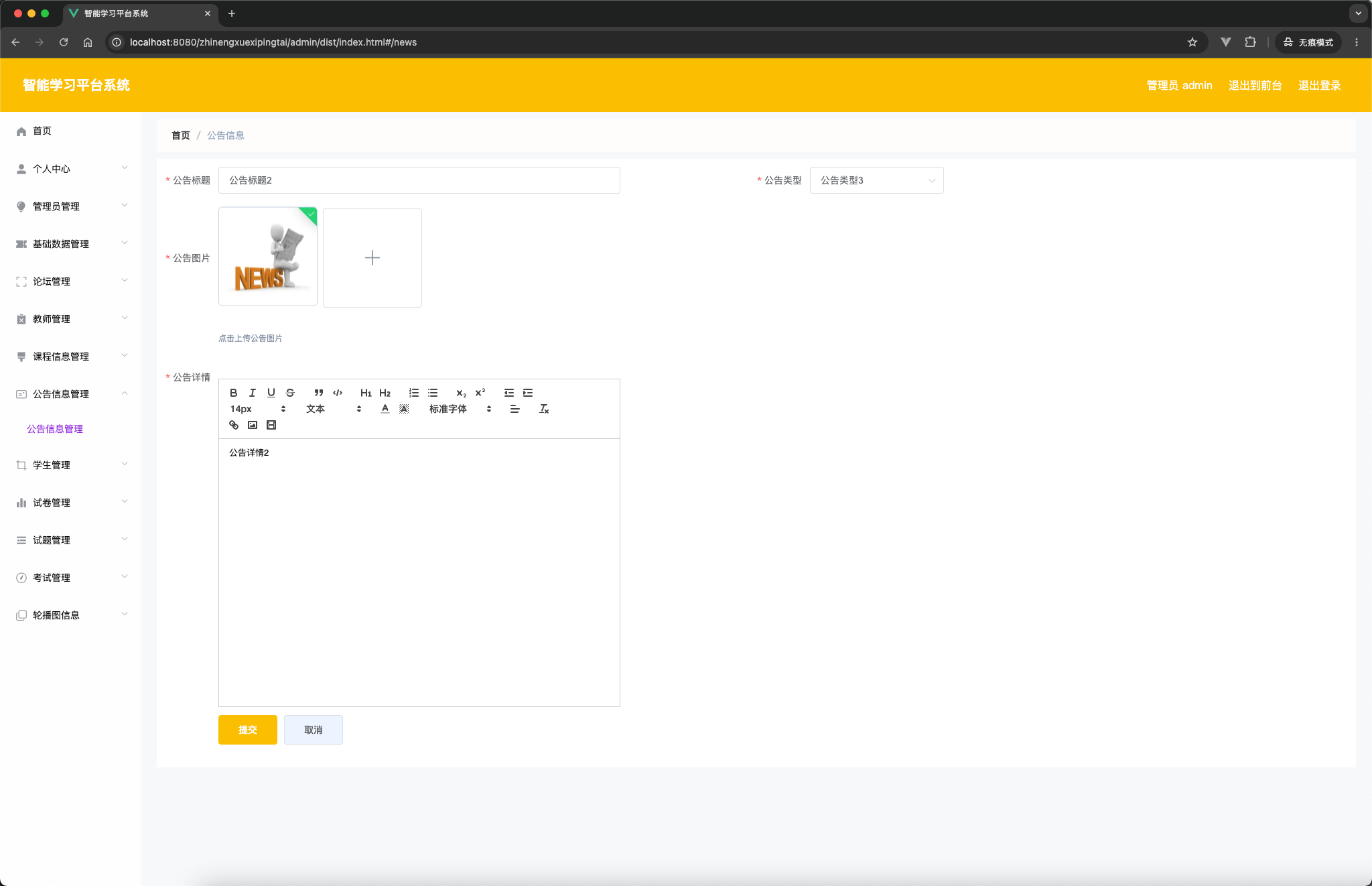1372x886 pixels.
Task: Expand 课程信息管理 sidebar menu
Action: click(x=70, y=357)
